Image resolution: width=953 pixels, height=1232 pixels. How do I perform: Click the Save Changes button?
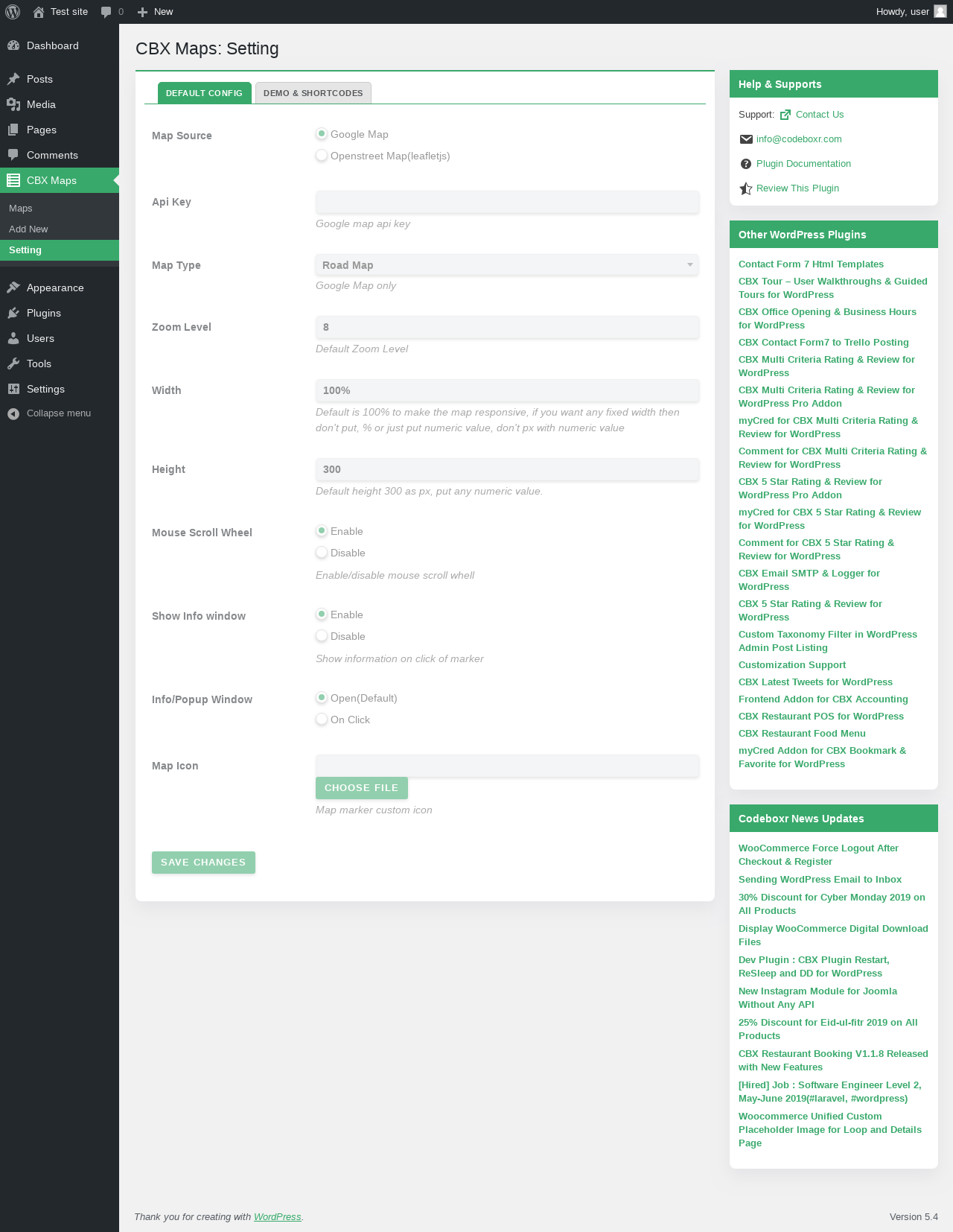coord(203,863)
